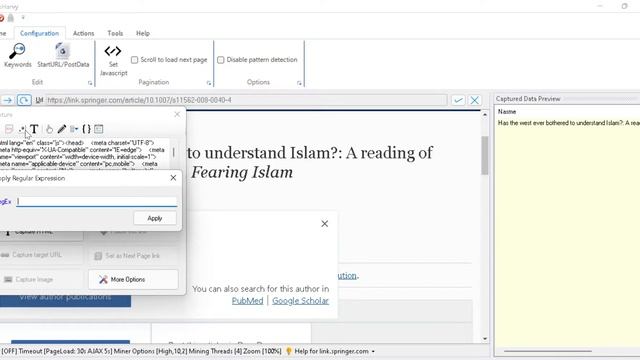
Task: Click the curly braces regex icon
Action: click(x=87, y=129)
